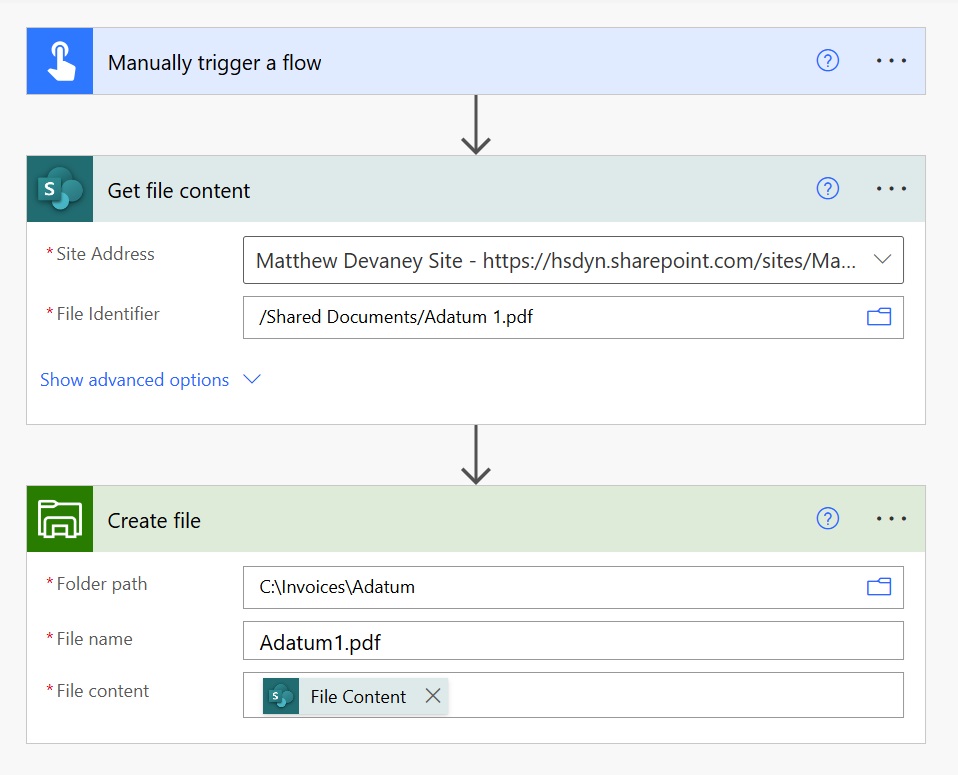Click the Folder path input field

click(573, 587)
